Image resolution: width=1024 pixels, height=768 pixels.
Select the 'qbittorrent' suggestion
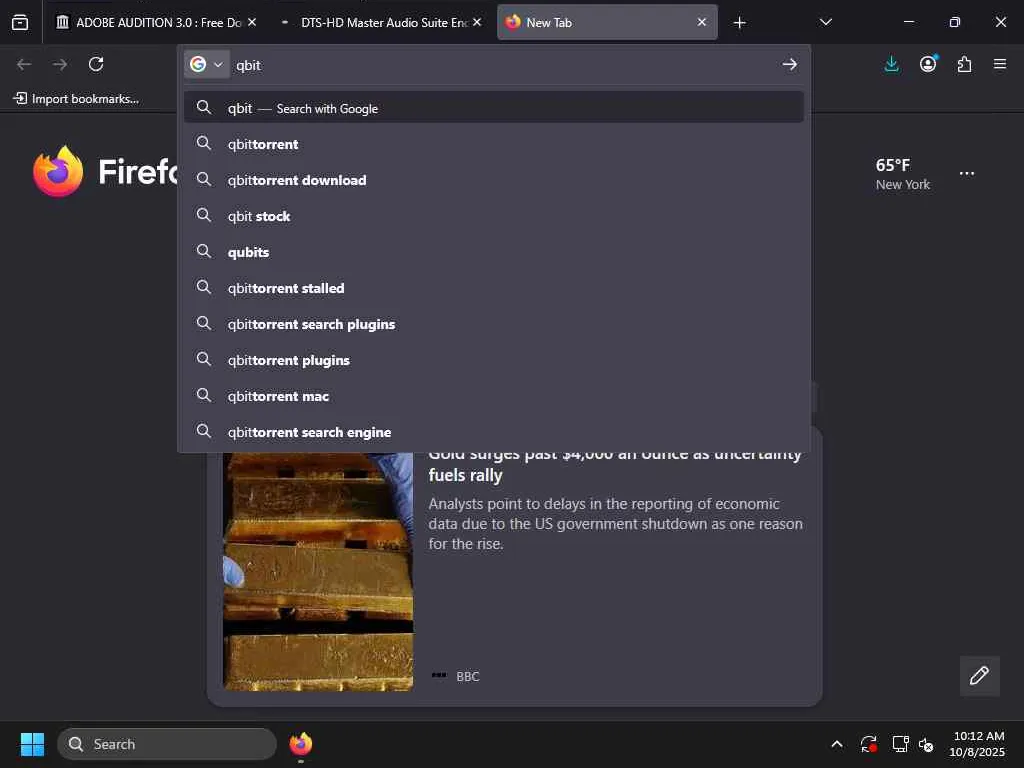[494, 144]
